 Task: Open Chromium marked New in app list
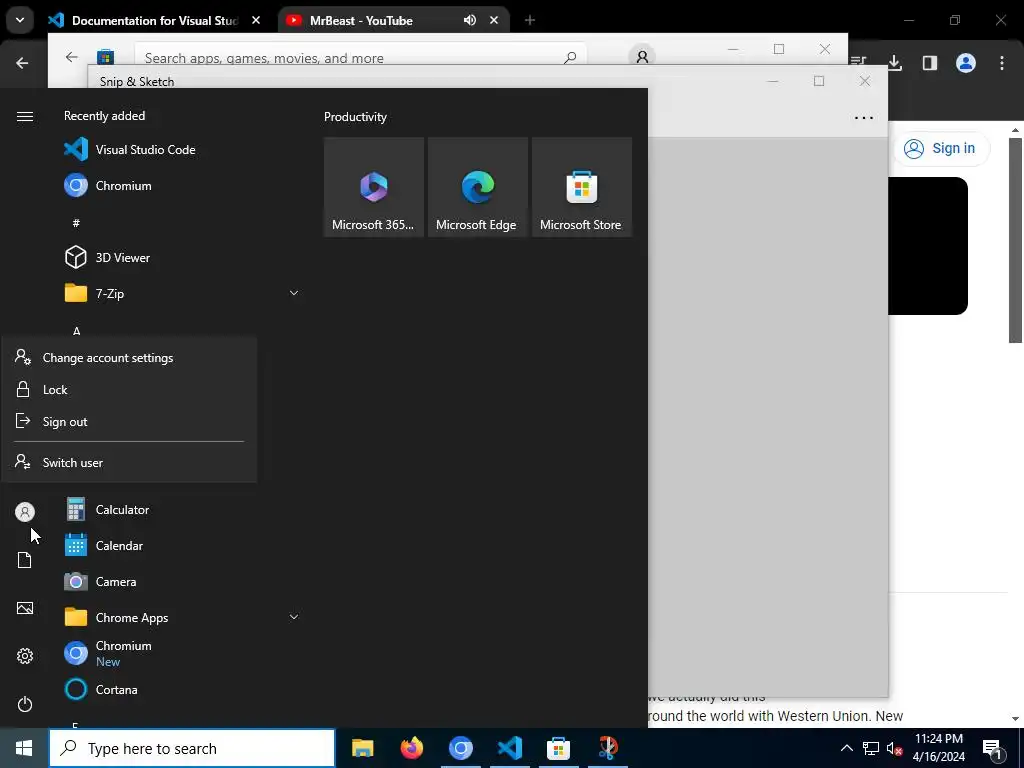pyautogui.click(x=182, y=653)
